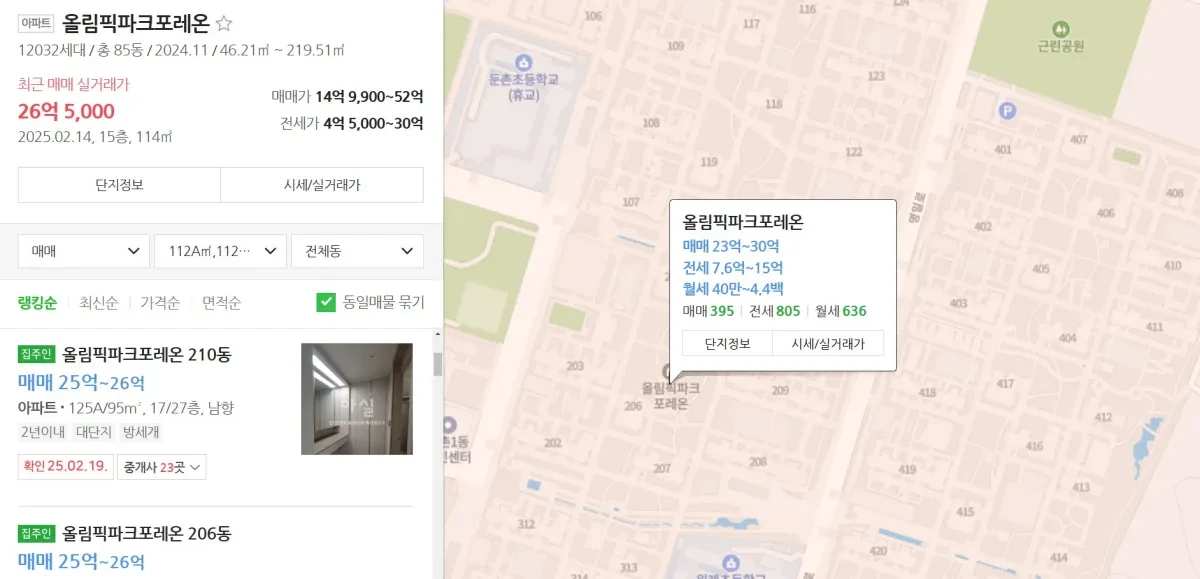Click the 올림픽파크포레온 complex pin on map
Viewport: 1200px width, 579px height.
tap(669, 370)
